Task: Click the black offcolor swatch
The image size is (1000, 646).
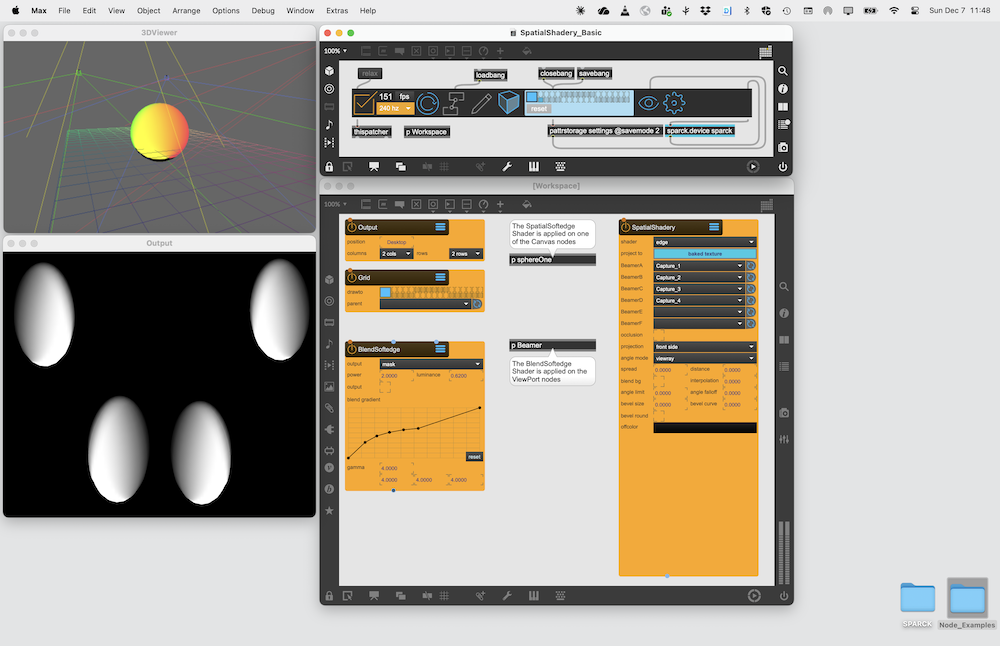Action: tap(704, 428)
